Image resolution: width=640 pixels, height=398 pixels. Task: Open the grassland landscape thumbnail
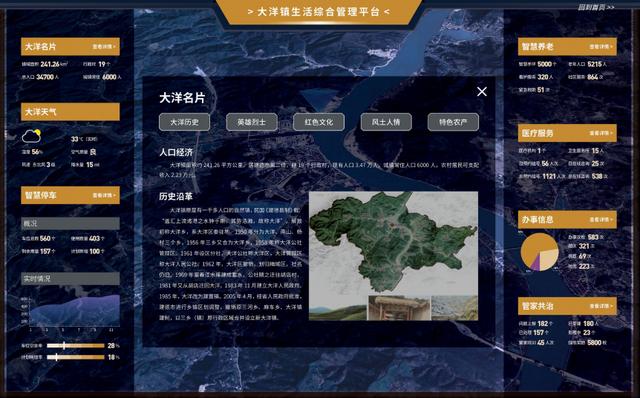pyautogui.click(x=338, y=308)
